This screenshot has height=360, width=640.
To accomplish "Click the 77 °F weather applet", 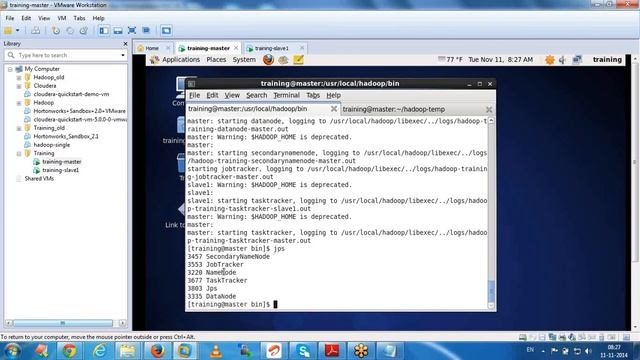I will [450, 60].
